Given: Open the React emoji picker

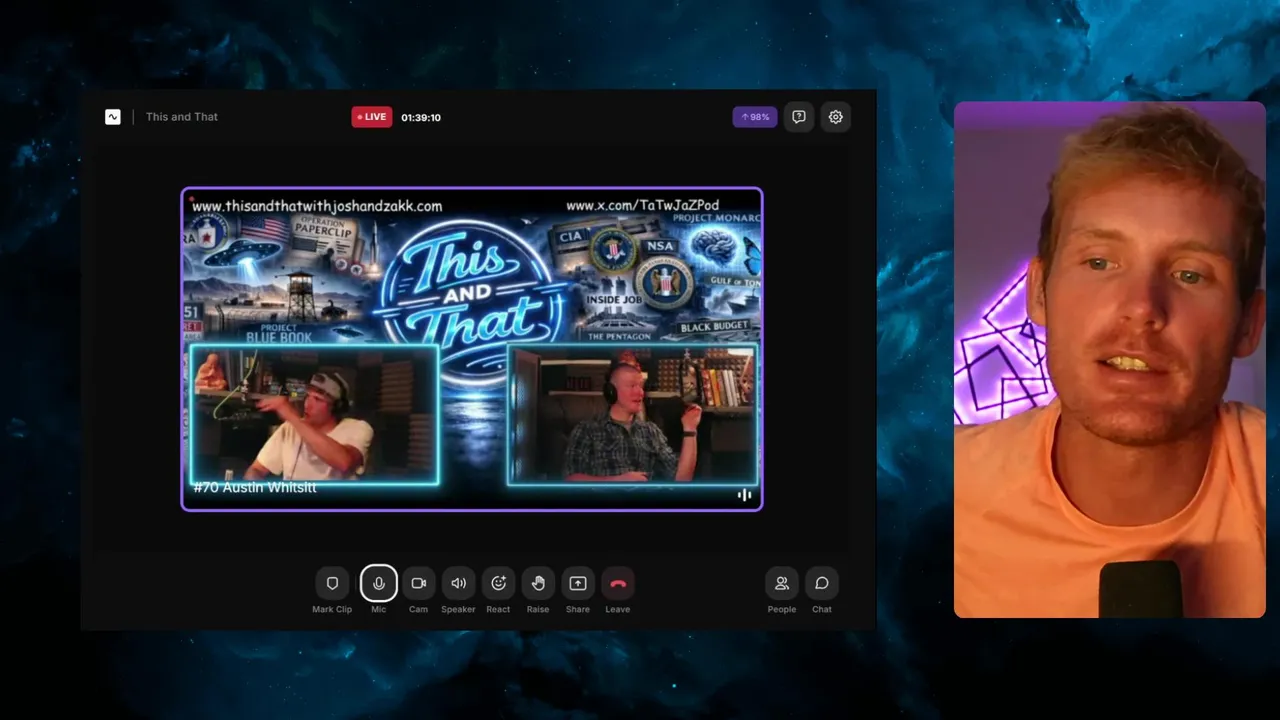Looking at the screenshot, I should click(x=498, y=583).
